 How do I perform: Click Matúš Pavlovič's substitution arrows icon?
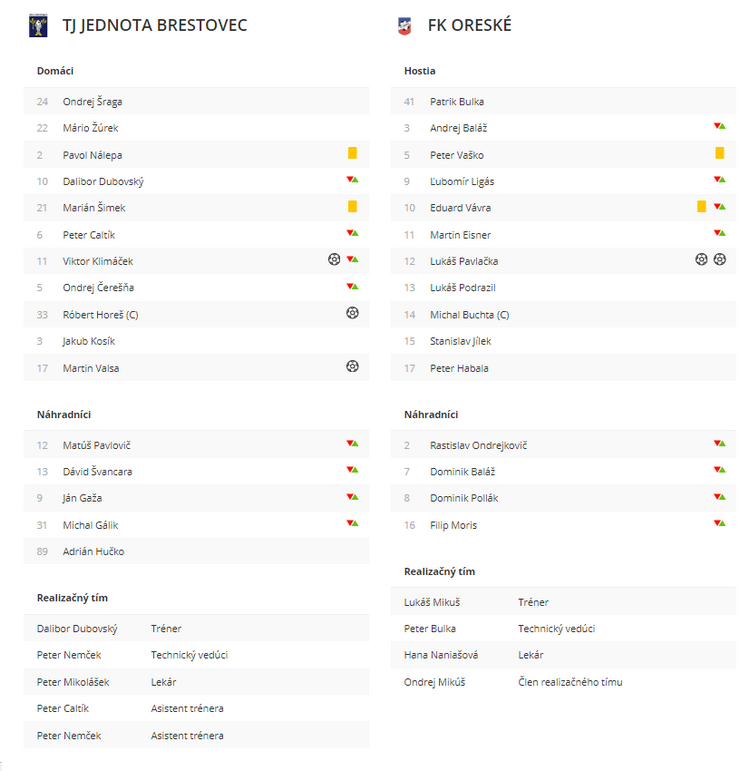point(352,444)
